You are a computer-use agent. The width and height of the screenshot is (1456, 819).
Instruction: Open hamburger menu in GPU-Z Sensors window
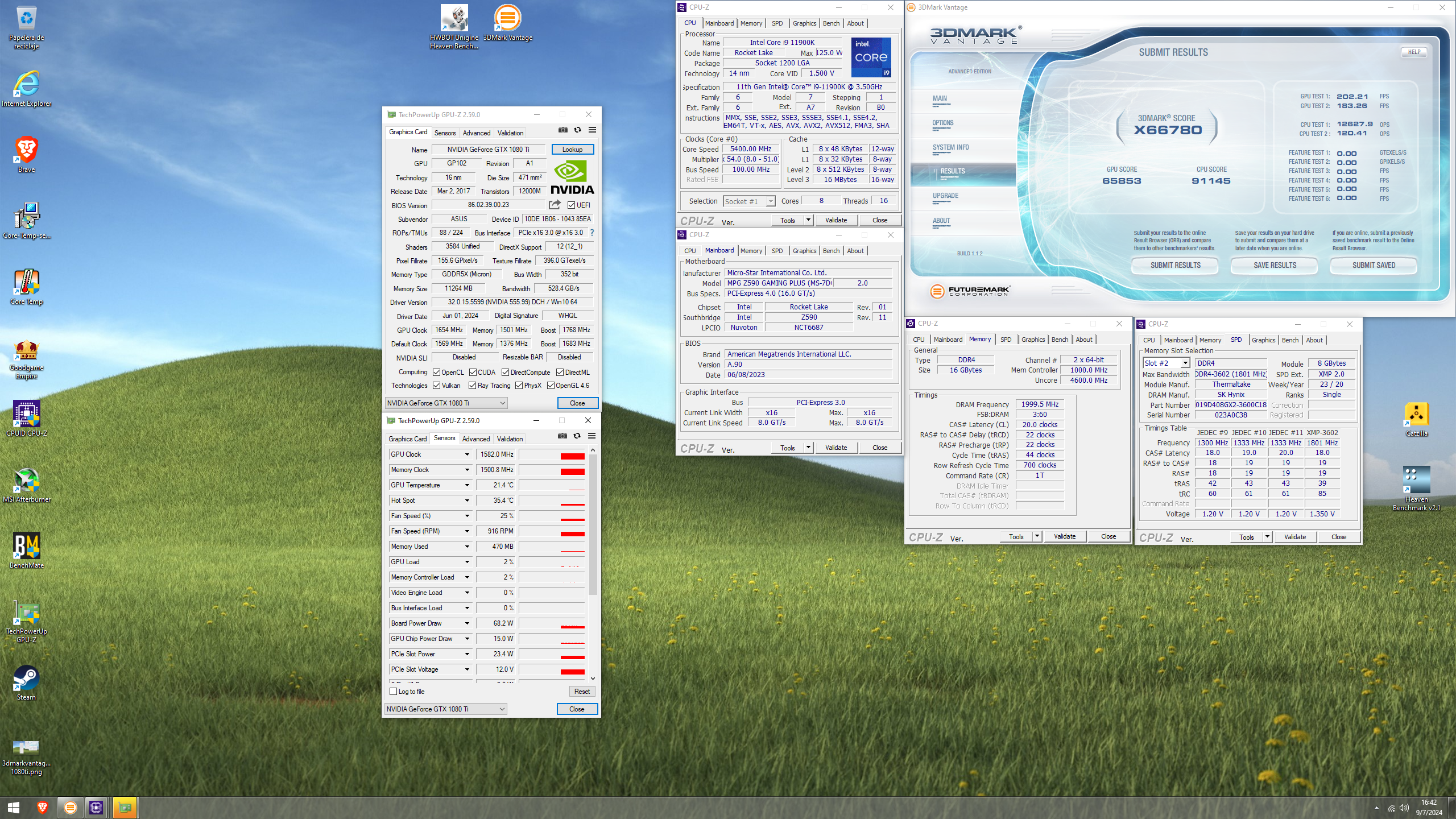pos(591,436)
